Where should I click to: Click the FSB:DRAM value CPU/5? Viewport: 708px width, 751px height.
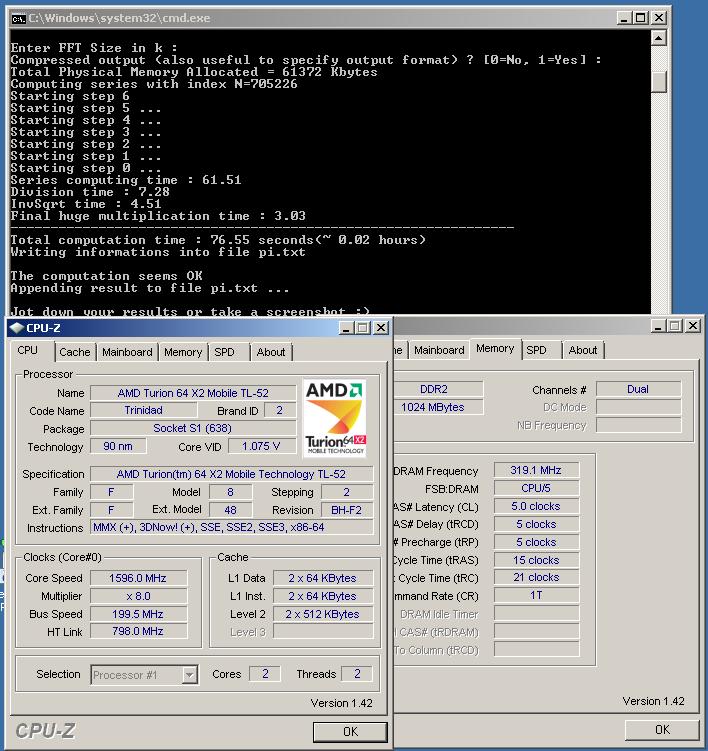click(536, 488)
